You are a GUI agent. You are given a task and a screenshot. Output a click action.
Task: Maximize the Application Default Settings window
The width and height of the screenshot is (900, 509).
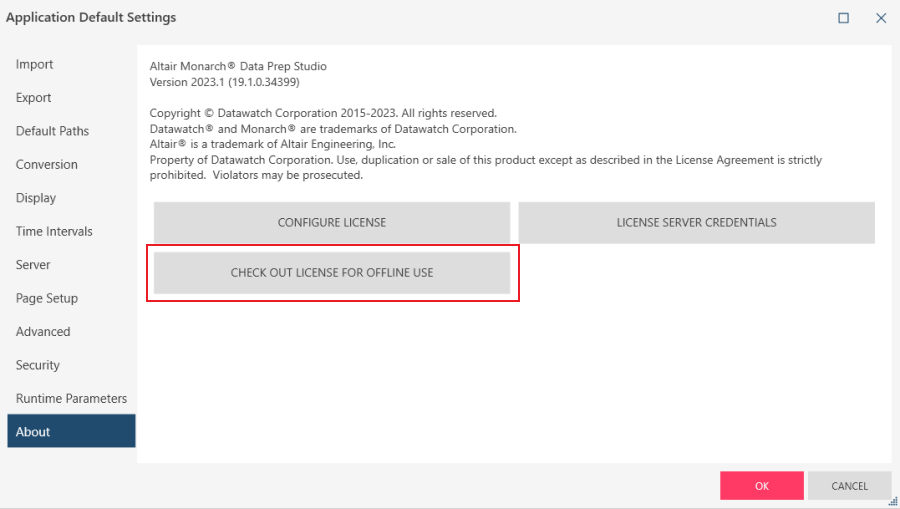[x=843, y=18]
